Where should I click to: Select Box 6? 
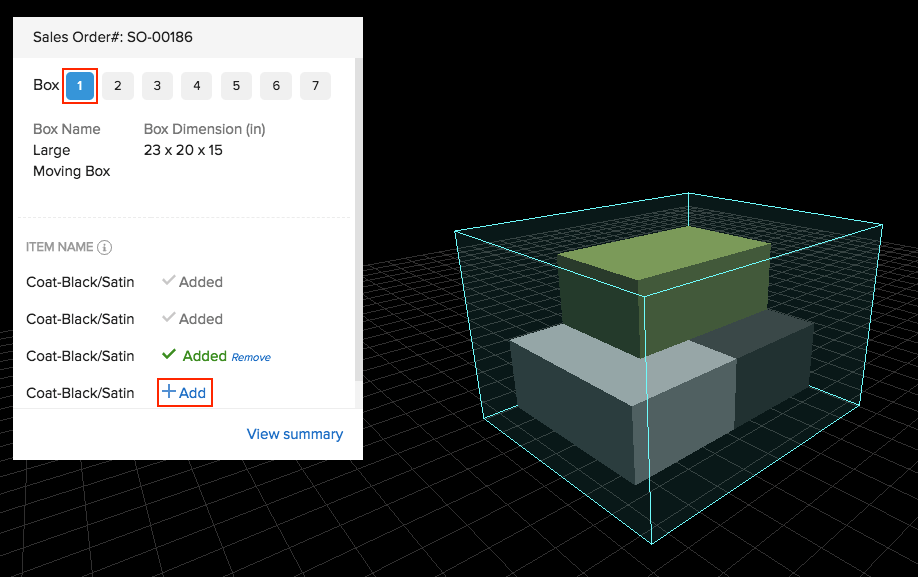point(276,86)
